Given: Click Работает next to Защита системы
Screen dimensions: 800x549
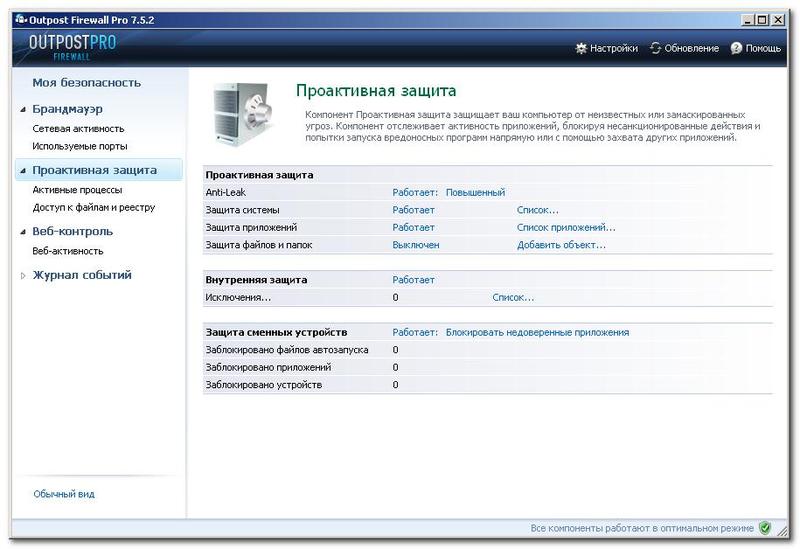Looking at the screenshot, I should [413, 210].
